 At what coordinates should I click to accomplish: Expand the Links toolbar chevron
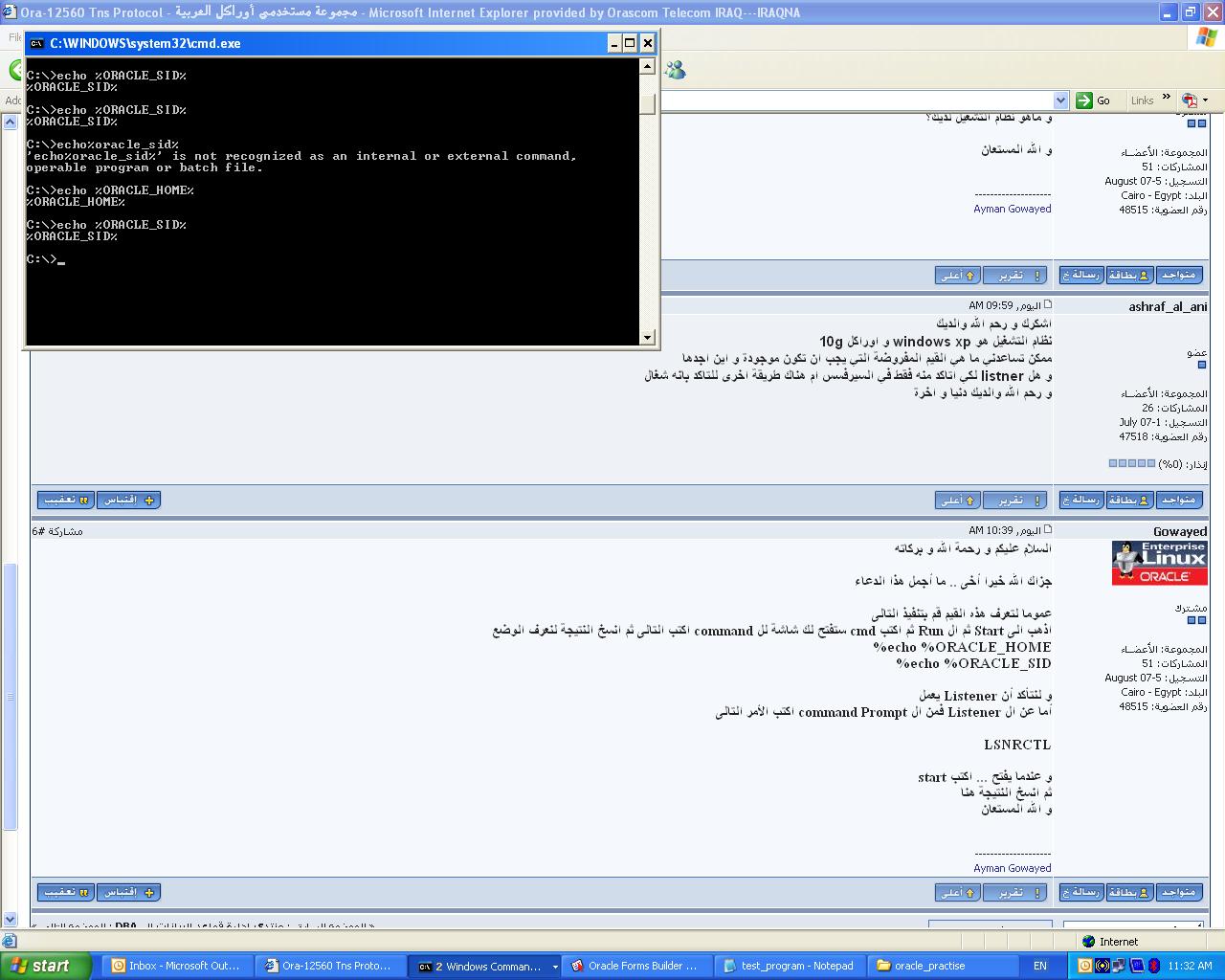(x=1166, y=98)
